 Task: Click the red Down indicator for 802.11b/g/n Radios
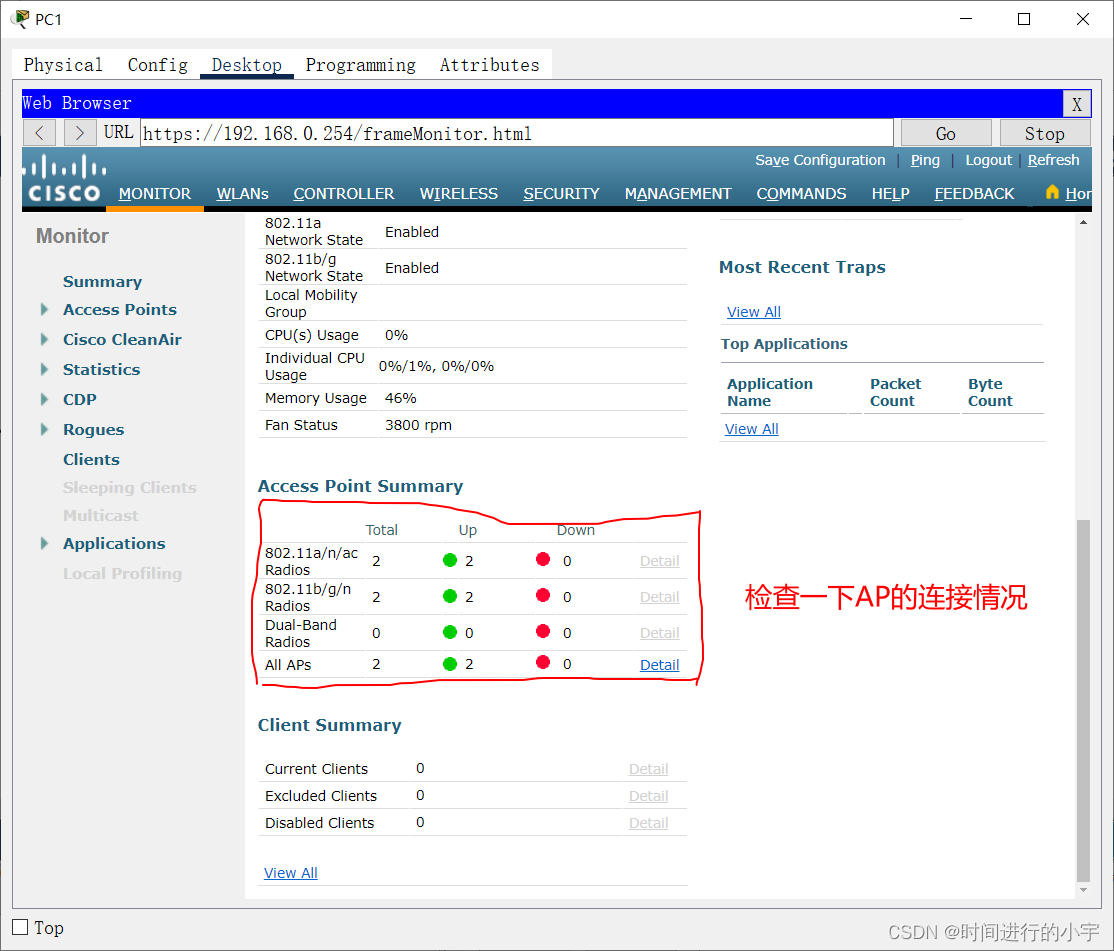coord(541,596)
